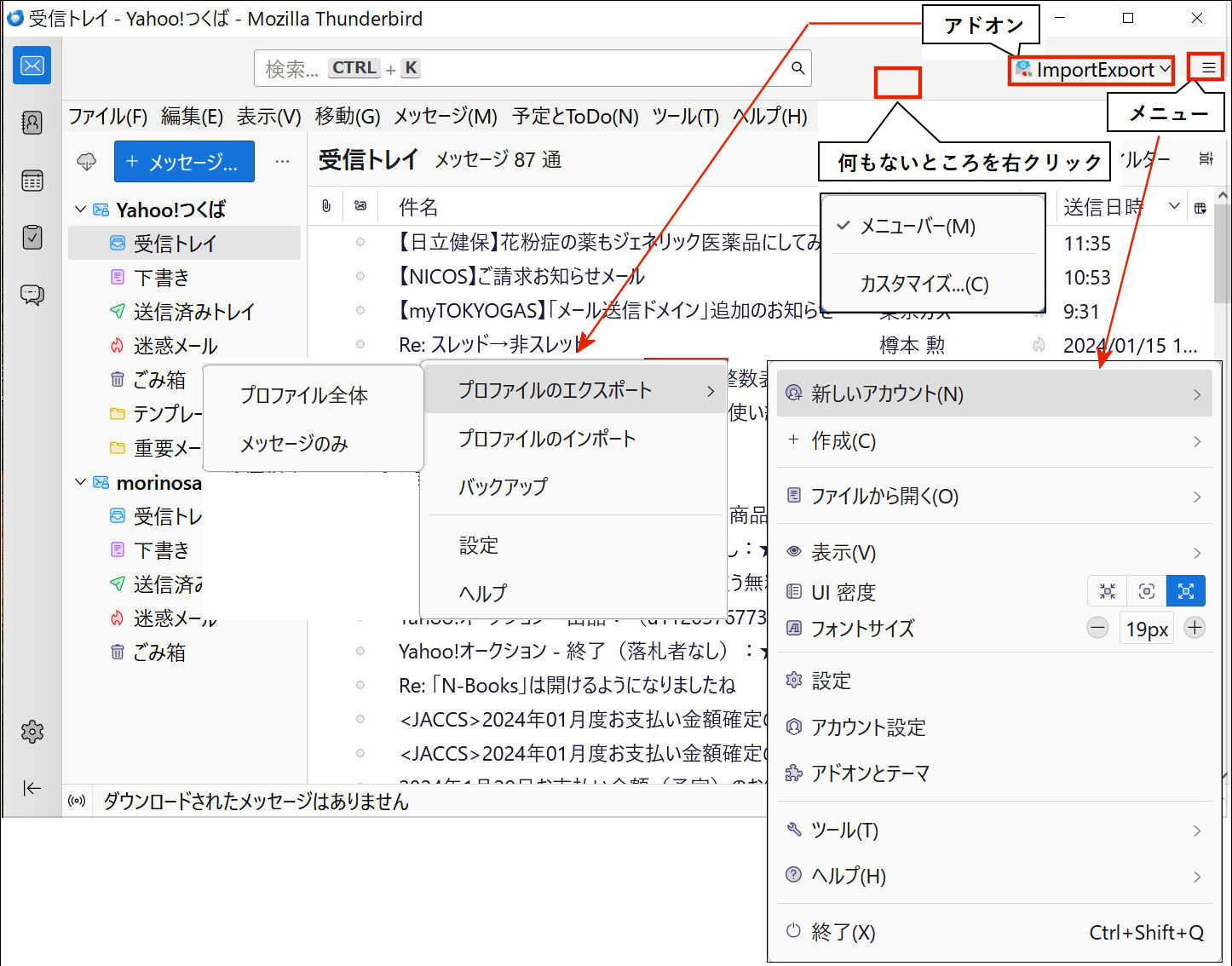Screen dimensions: 1232x966
Task: Collapse the Yahoo!つくば account tree
Action: [80, 210]
